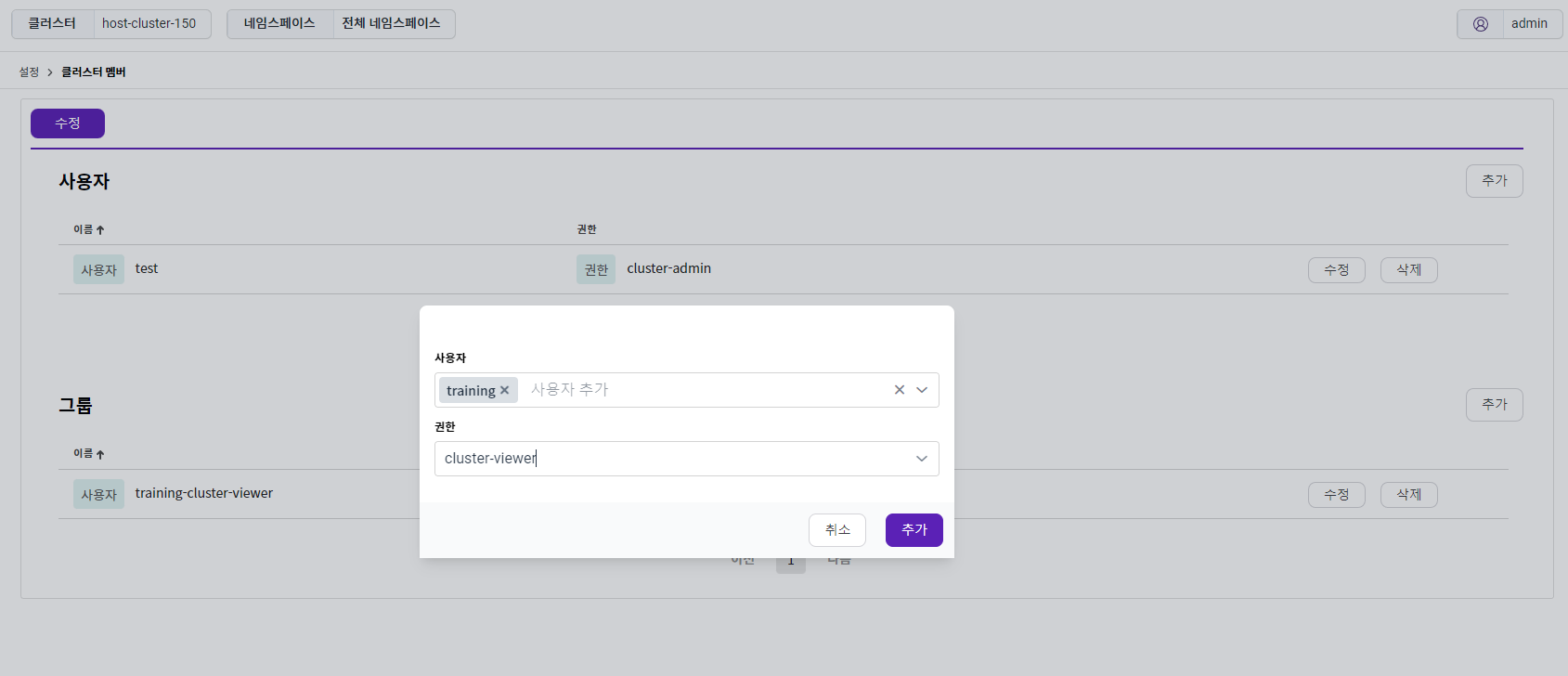Select the cluster-admin permission text
The width and height of the screenshot is (1568, 676).
coord(669,269)
